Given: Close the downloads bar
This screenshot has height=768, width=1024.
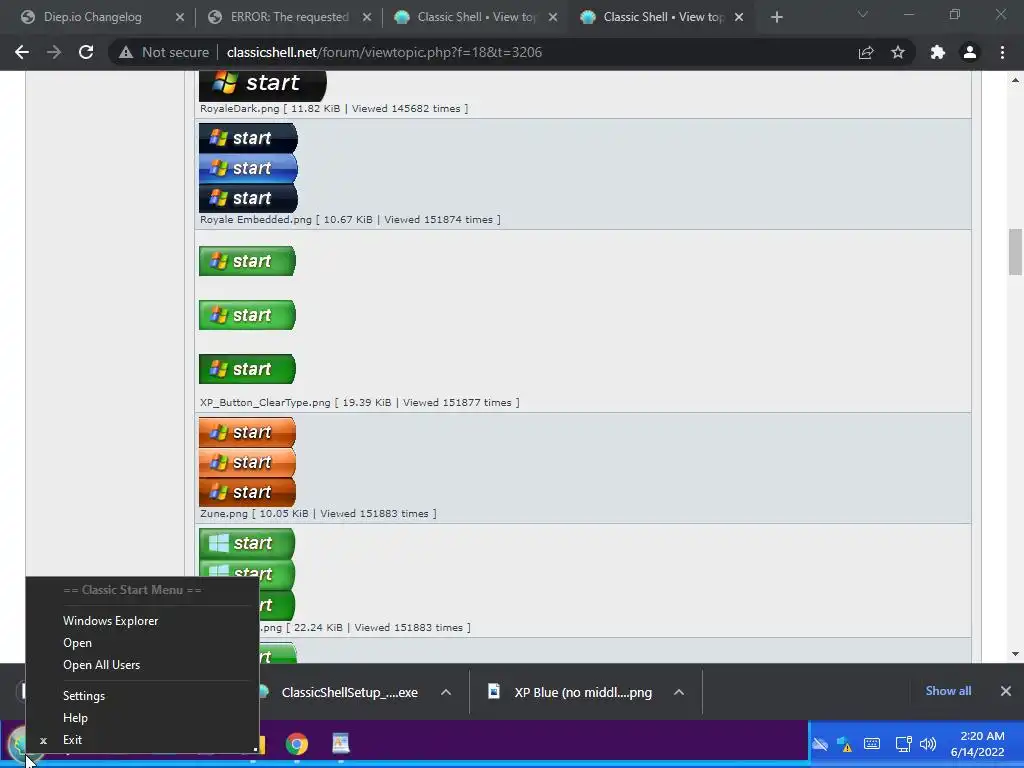Looking at the screenshot, I should coord(1006,691).
